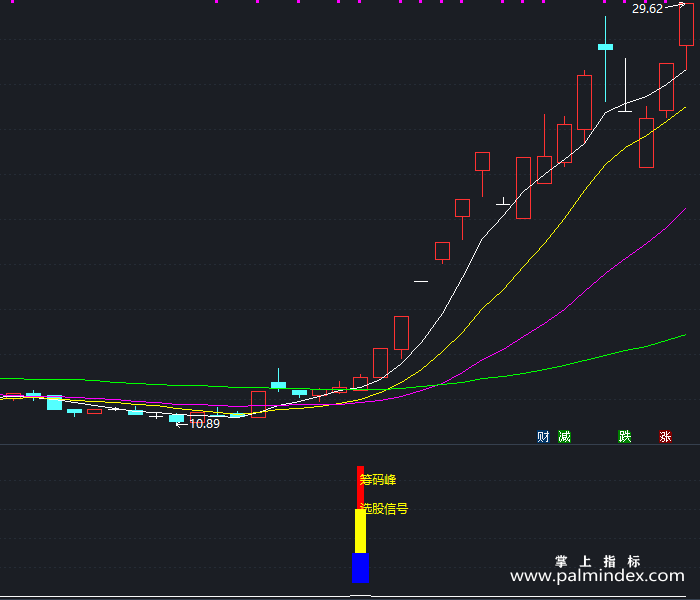Click the green 减 marker icon
Viewport: 700px width, 600px height.
pyautogui.click(x=564, y=437)
